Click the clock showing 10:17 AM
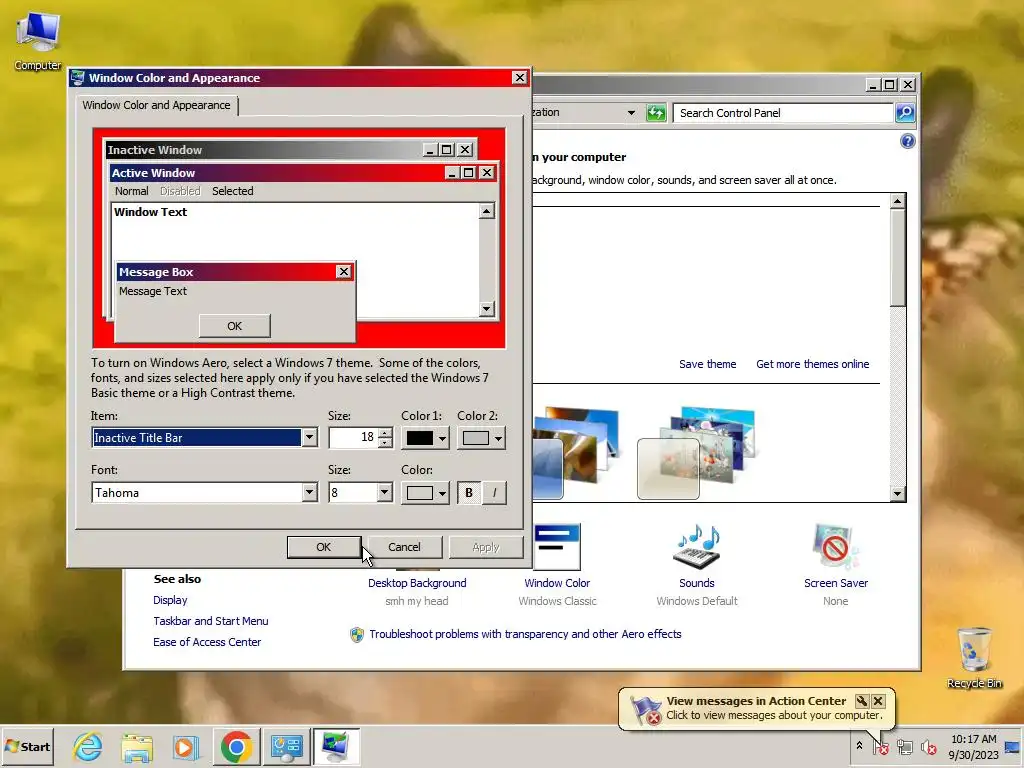The height and width of the screenshot is (768, 1024). [973, 746]
